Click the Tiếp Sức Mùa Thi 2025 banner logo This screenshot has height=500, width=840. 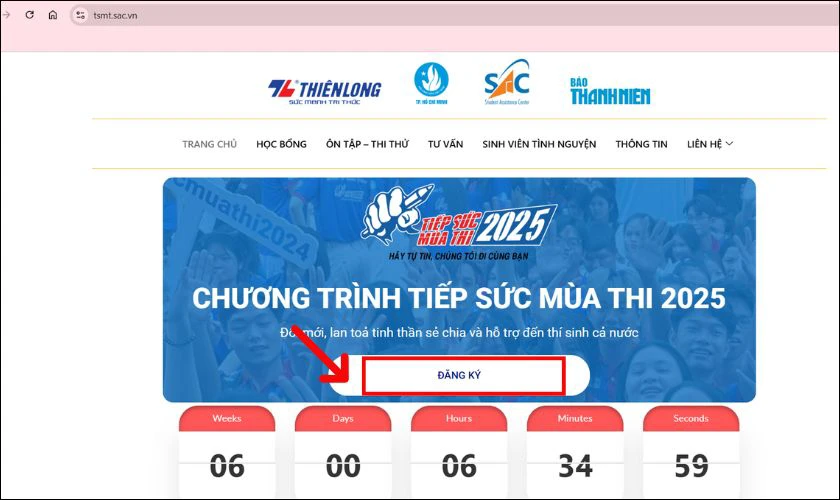pyautogui.click(x=460, y=222)
